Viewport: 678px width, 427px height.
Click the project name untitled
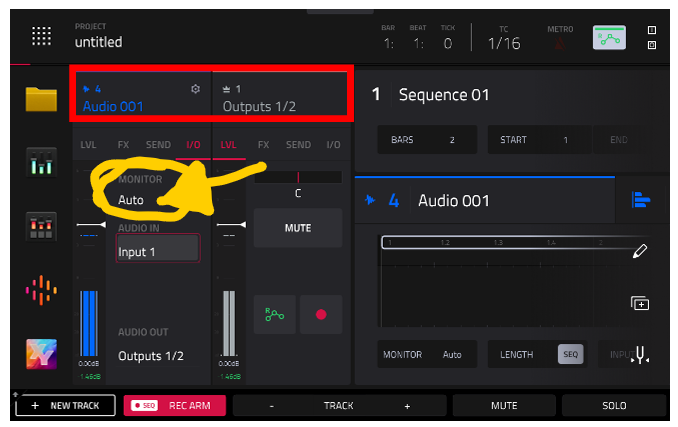coord(98,42)
